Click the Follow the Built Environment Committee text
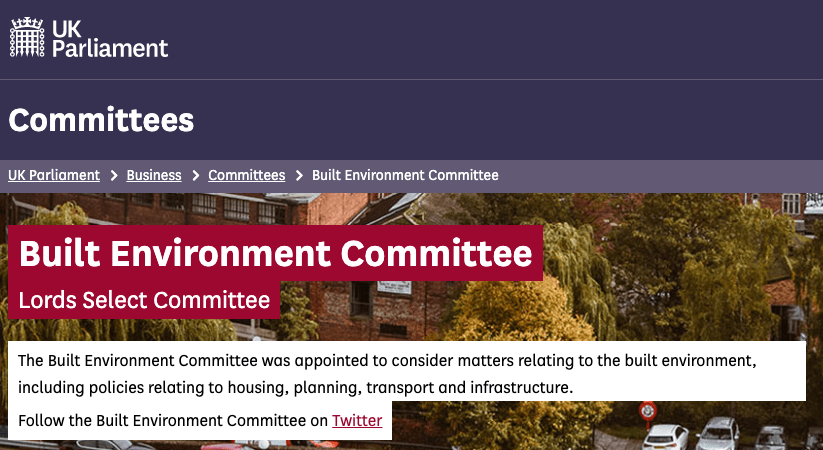The width and height of the screenshot is (823, 450). (172, 421)
